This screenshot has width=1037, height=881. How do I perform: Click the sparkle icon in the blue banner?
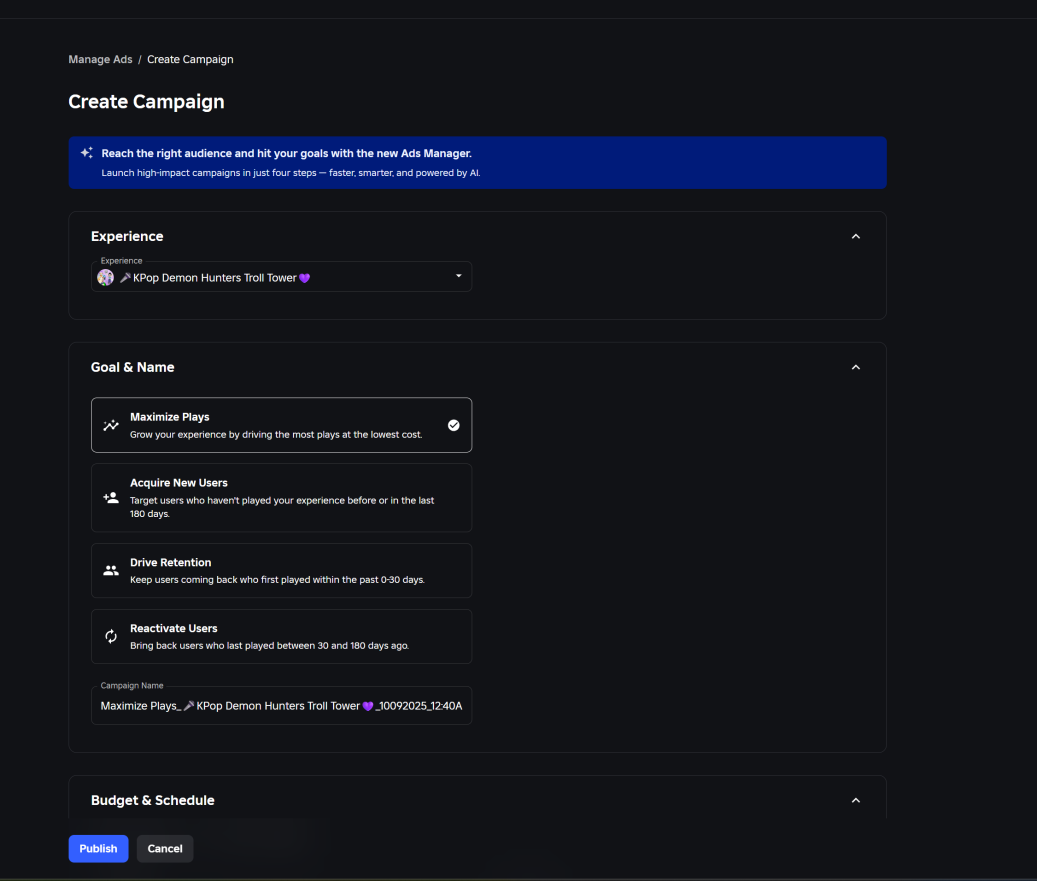point(86,152)
